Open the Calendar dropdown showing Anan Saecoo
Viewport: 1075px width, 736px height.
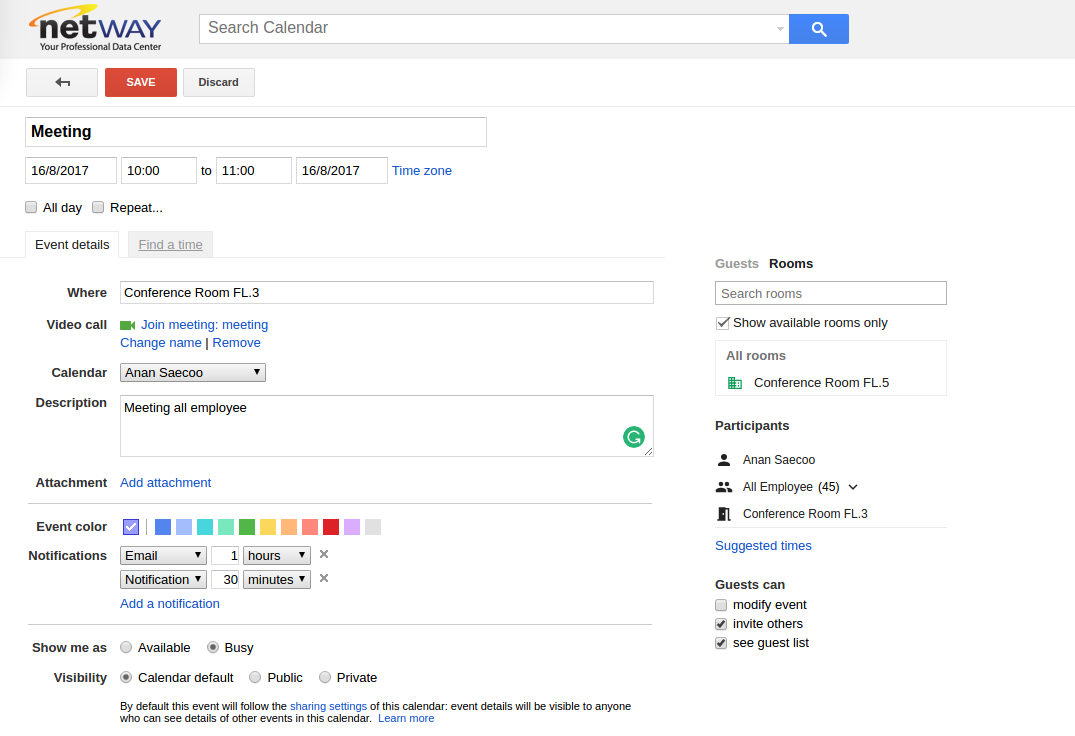(193, 373)
